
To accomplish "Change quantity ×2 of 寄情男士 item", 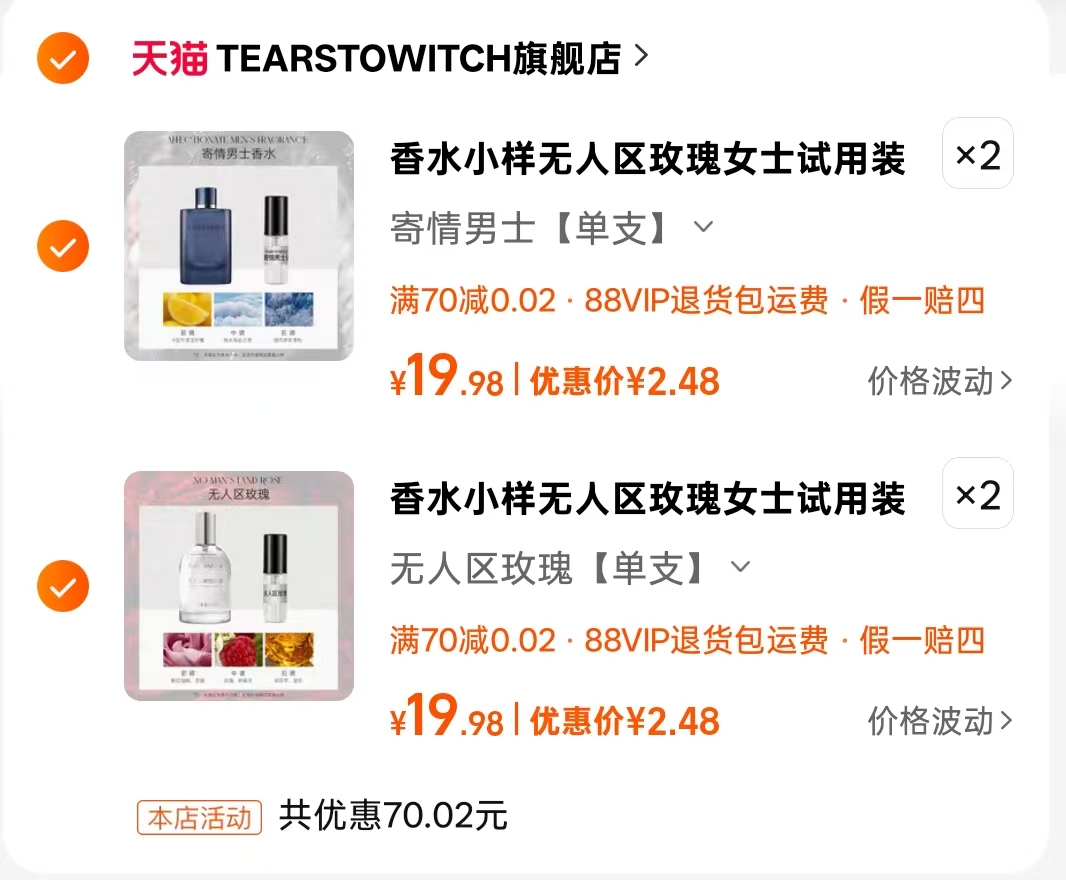I will point(978,153).
